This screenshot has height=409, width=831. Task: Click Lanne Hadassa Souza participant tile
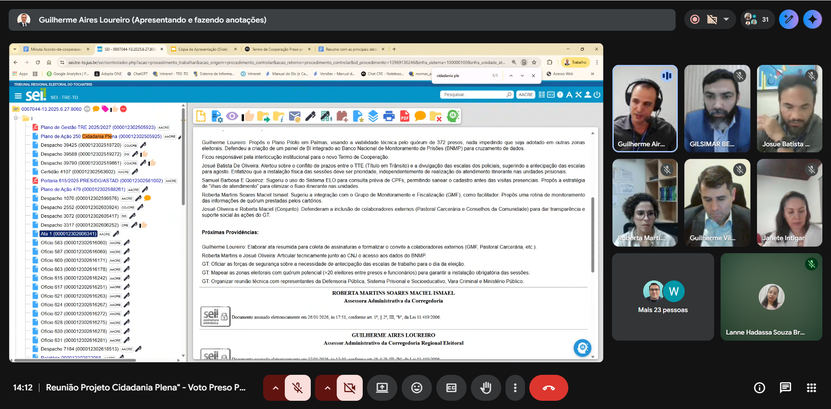(771, 297)
